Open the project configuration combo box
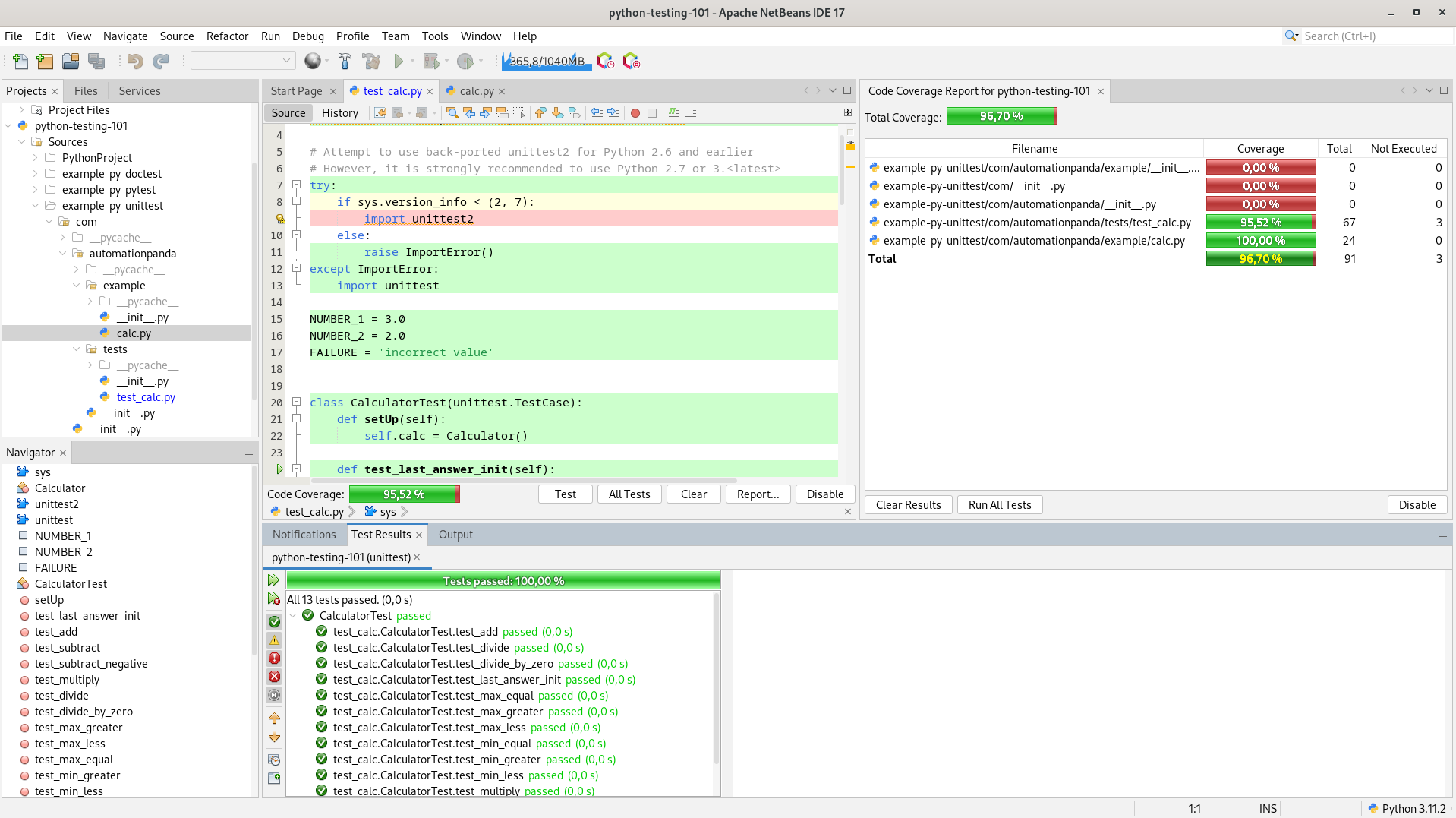The height and width of the screenshot is (818, 1456). tap(243, 61)
